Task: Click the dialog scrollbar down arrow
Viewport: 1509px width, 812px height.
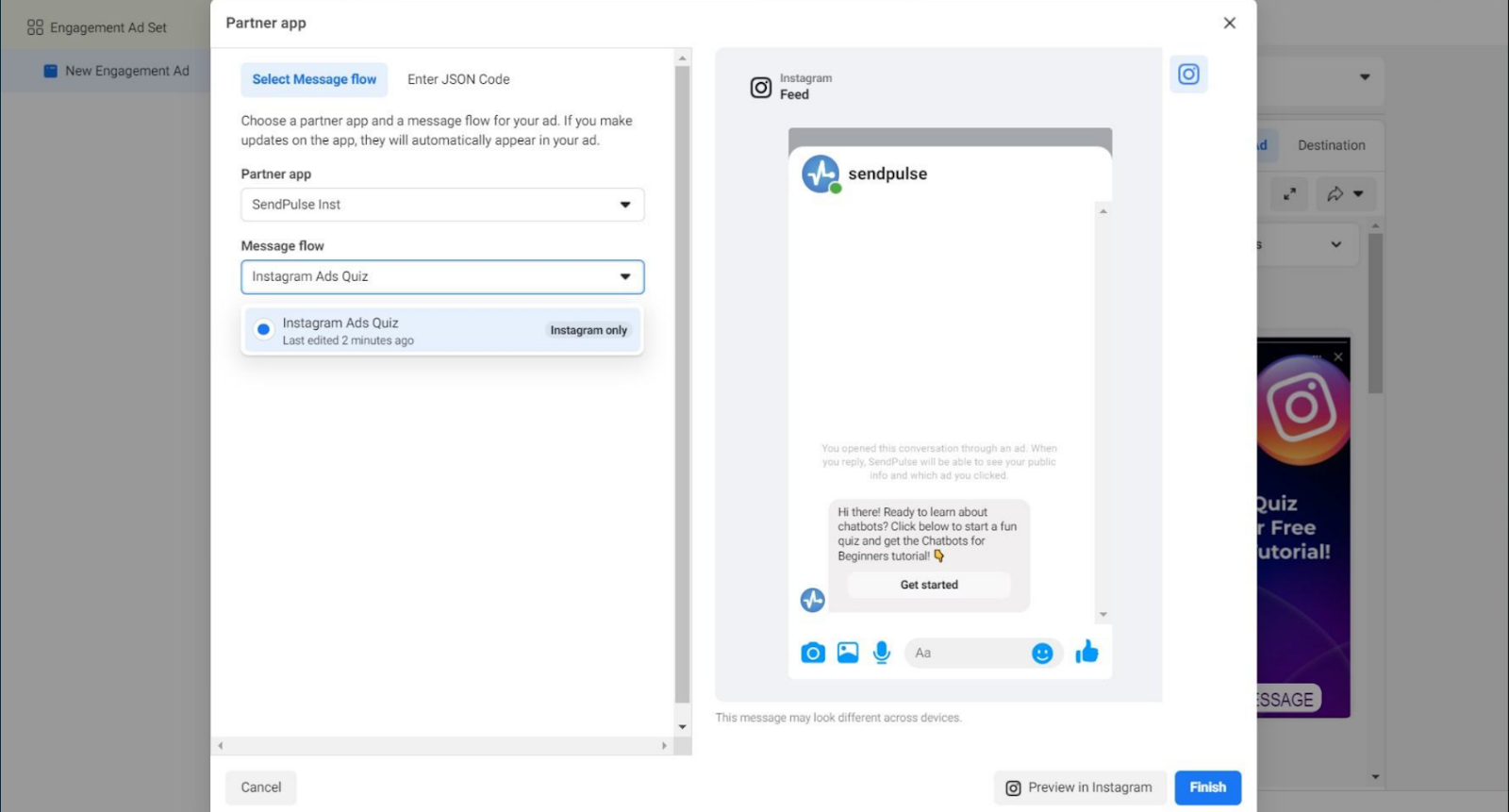Action: click(683, 727)
